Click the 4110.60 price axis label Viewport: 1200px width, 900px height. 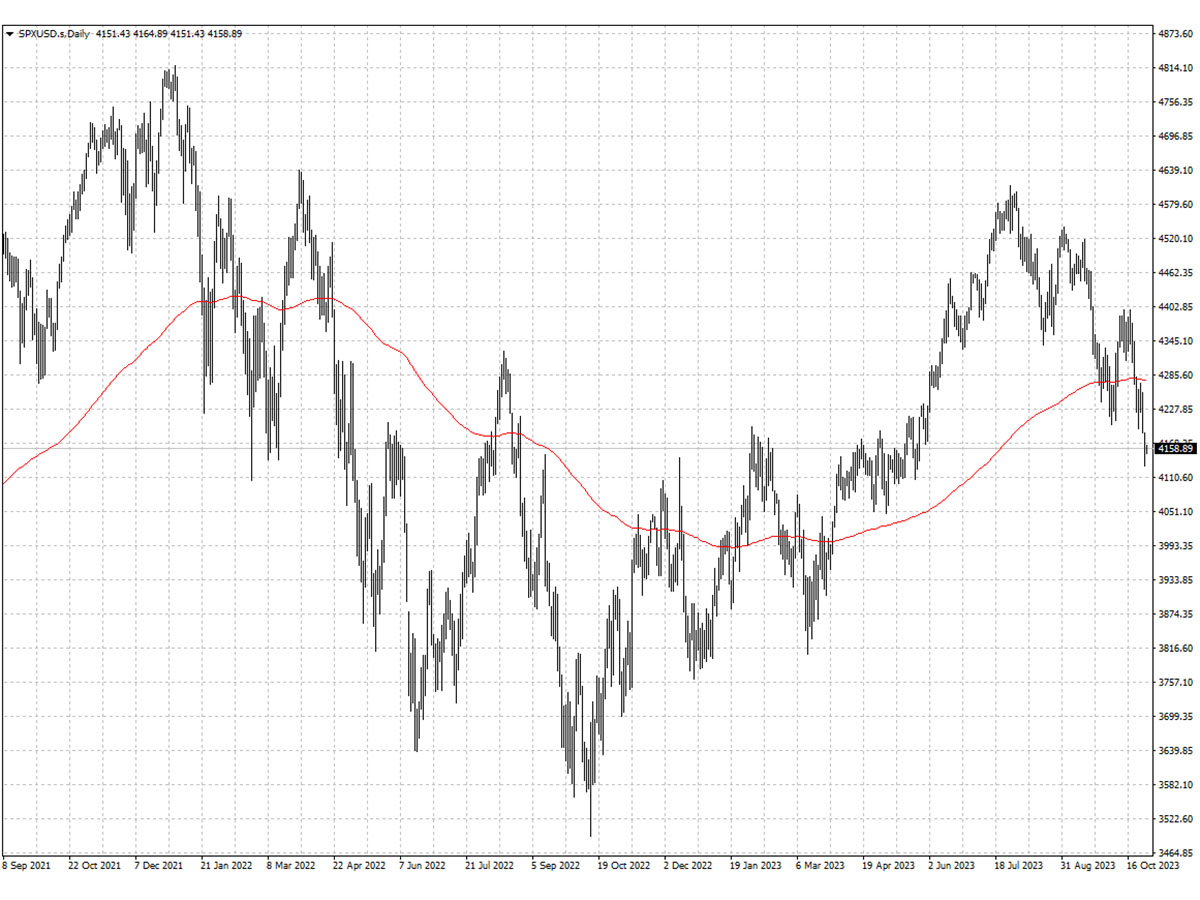(1175, 478)
